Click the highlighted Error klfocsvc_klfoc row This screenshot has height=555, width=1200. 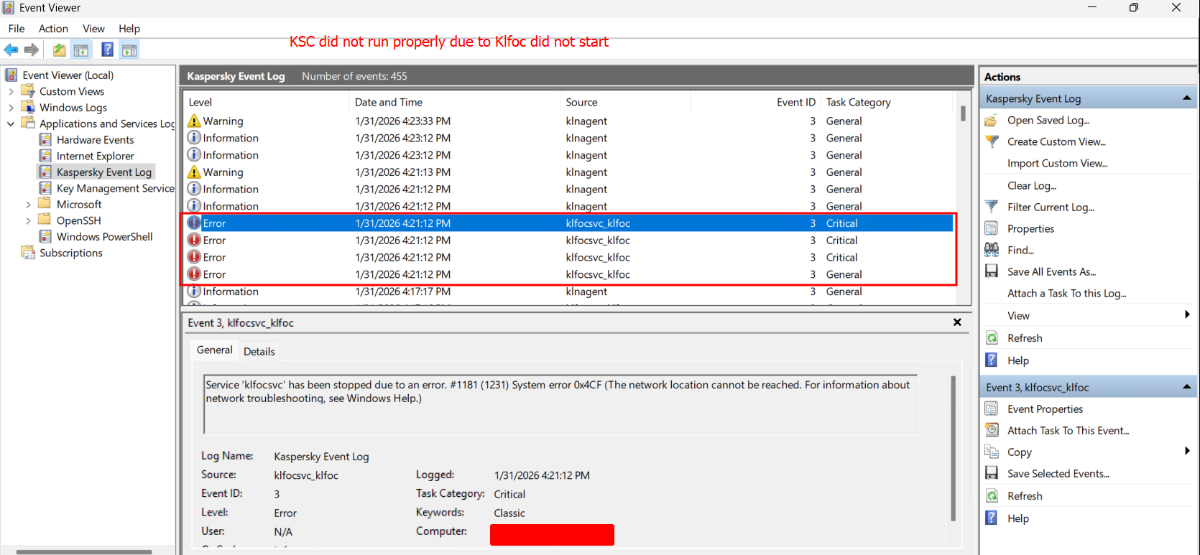[568, 223]
